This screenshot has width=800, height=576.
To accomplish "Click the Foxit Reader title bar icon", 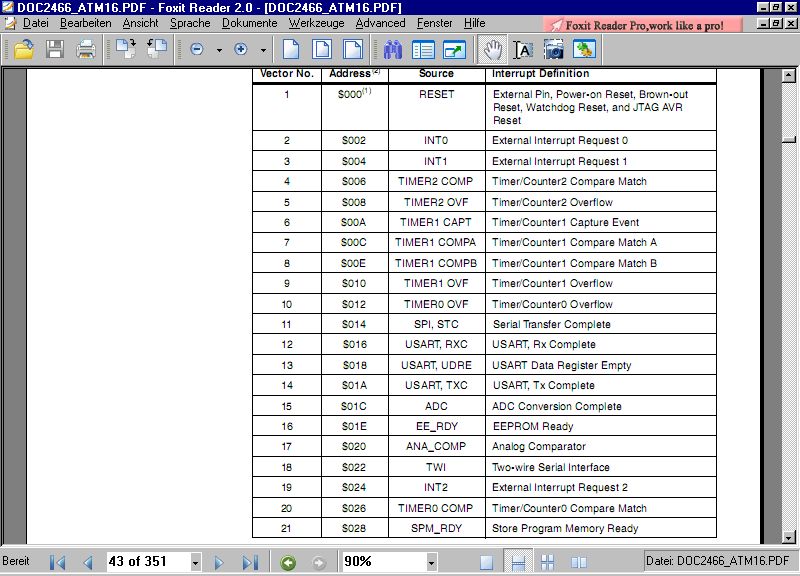I will 8,7.
